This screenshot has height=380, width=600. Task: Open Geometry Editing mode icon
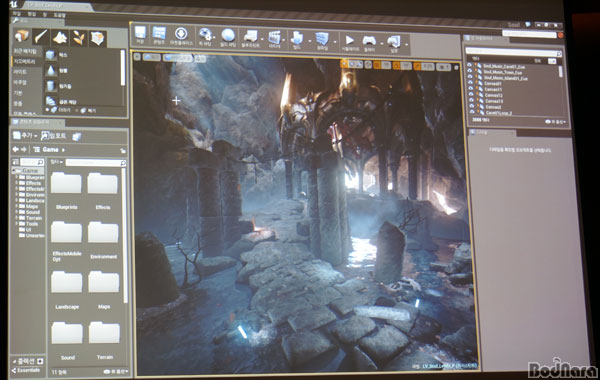(x=98, y=38)
